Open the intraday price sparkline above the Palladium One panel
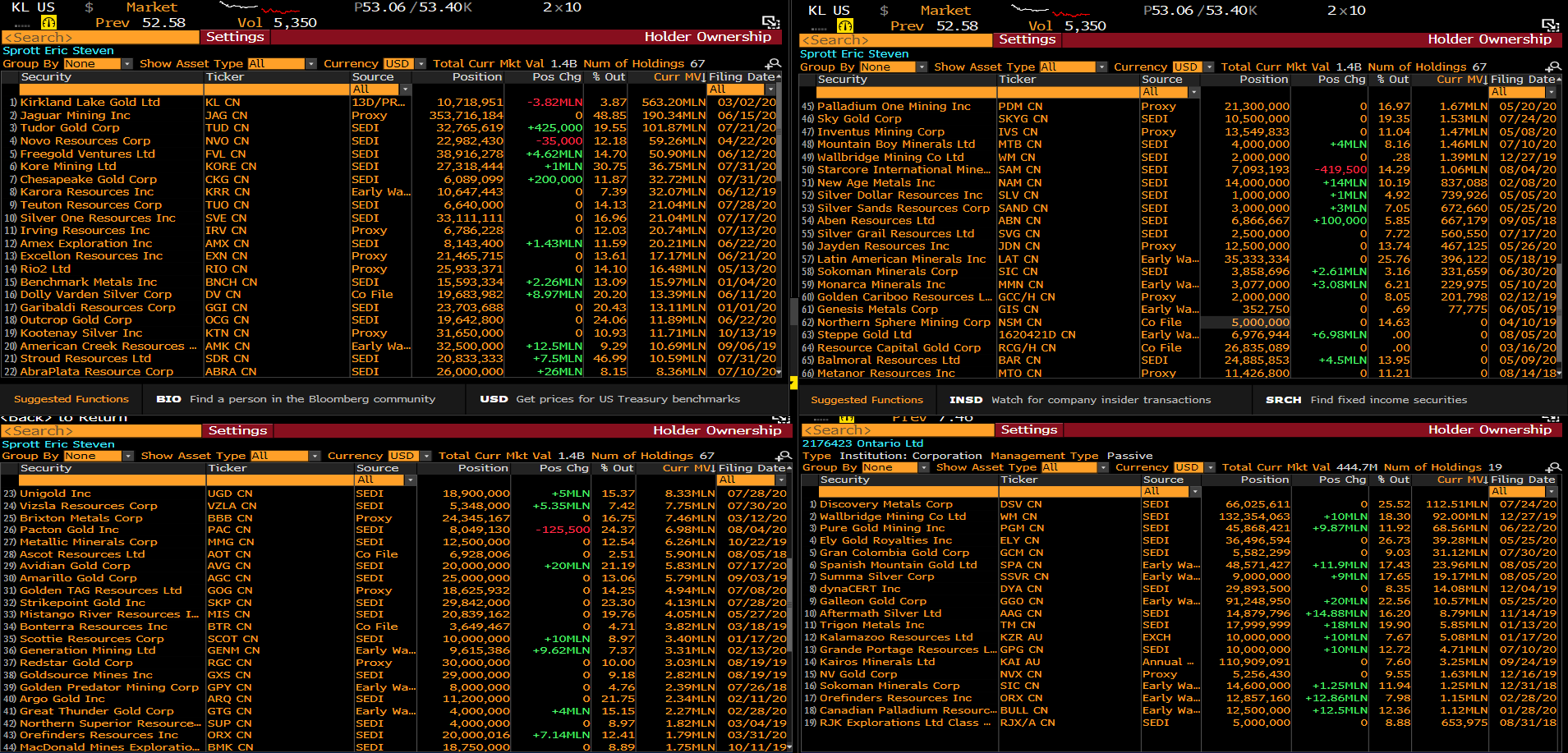1568x753 pixels. click(x=1049, y=11)
